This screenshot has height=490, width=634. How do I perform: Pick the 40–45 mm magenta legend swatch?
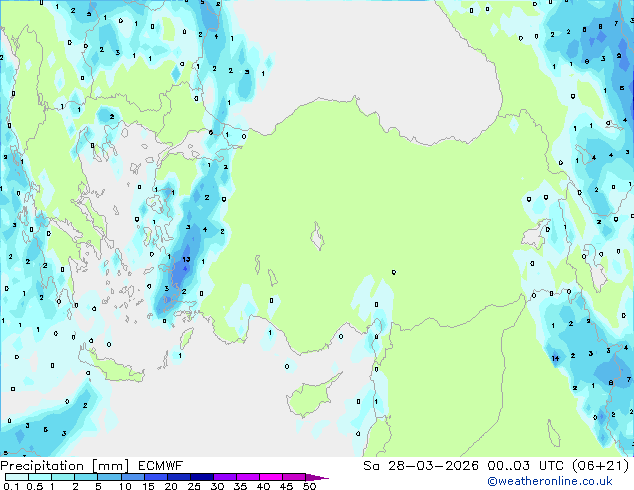271,477
